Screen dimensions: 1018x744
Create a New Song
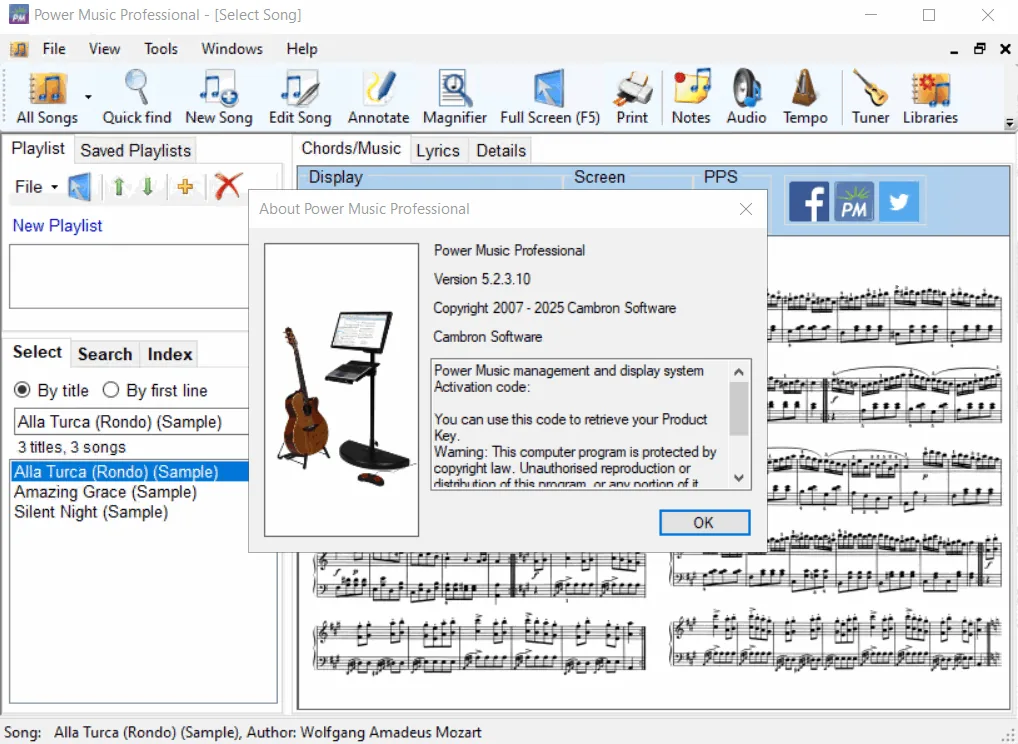(x=219, y=97)
